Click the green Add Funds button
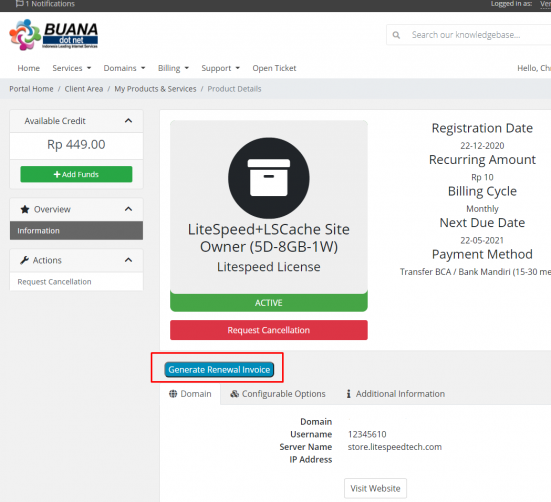The width and height of the screenshot is (551, 502). (76, 174)
